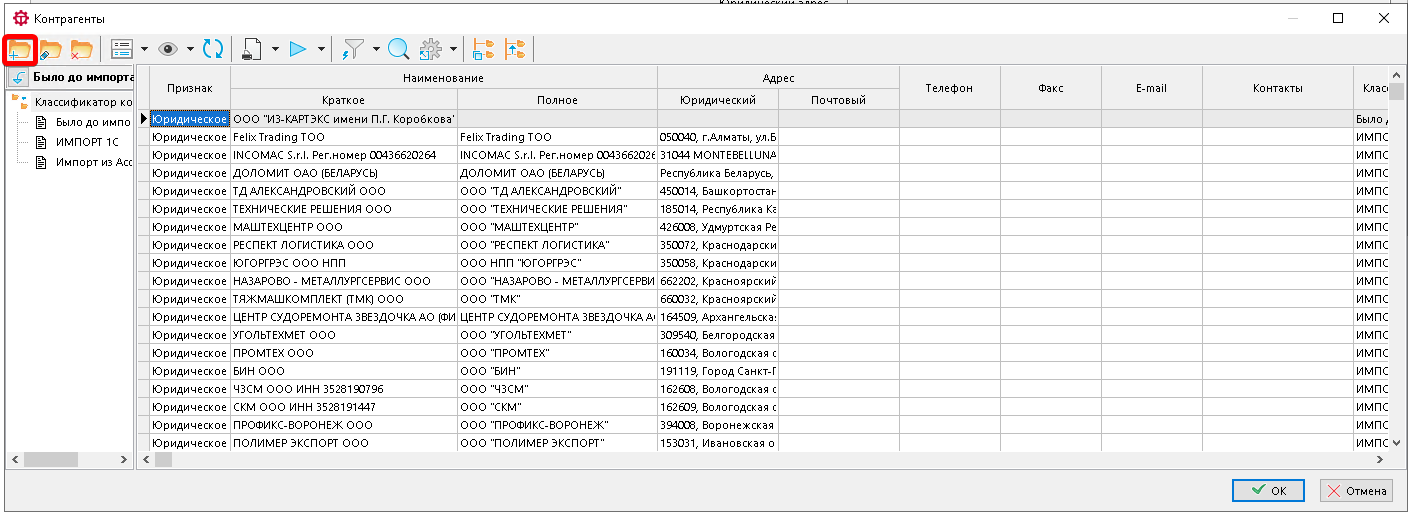Select the Классификатор root tree node
This screenshot has width=1409, height=515.
click(x=83, y=102)
